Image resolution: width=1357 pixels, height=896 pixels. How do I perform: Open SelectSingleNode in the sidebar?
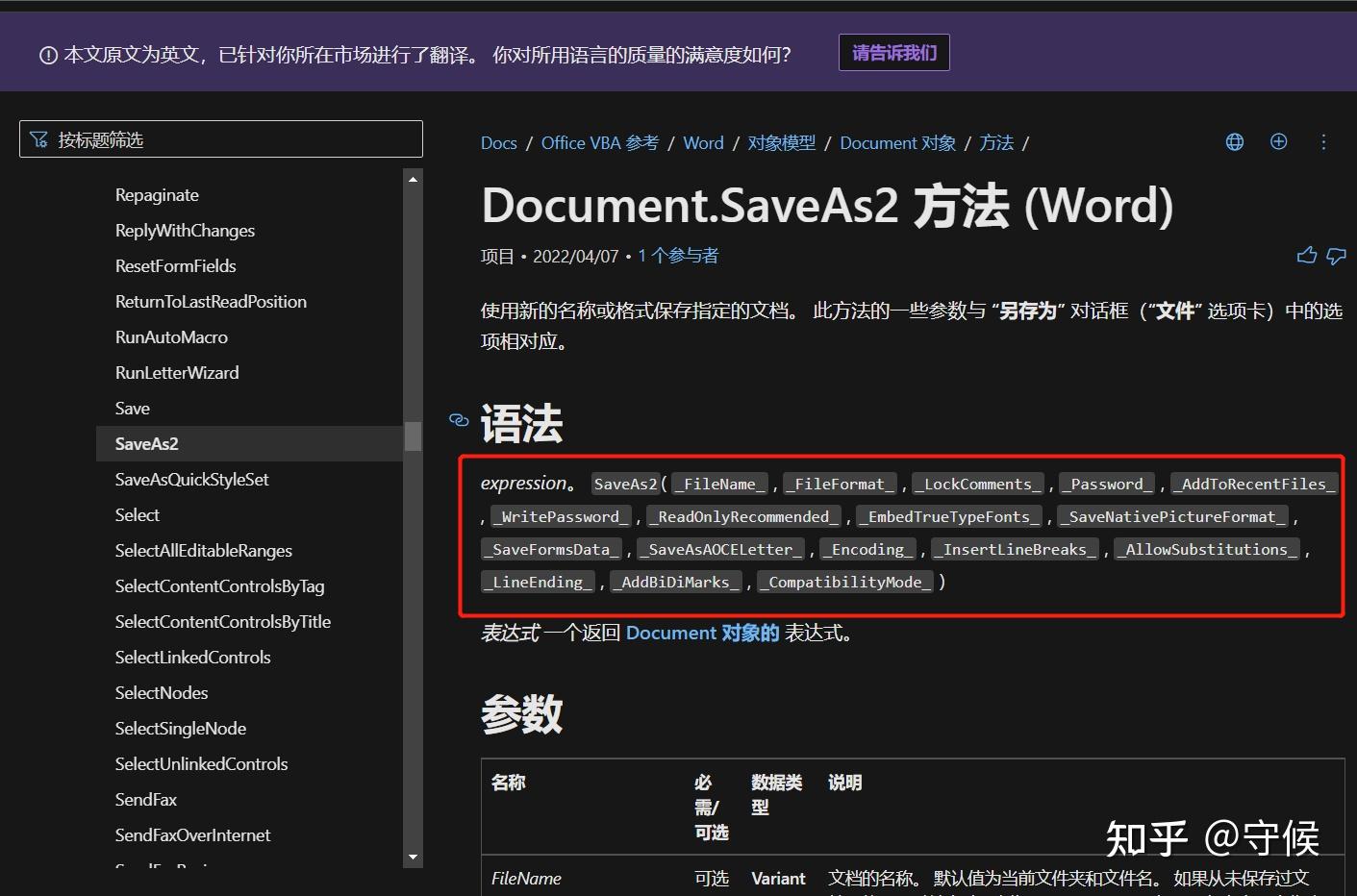(181, 729)
